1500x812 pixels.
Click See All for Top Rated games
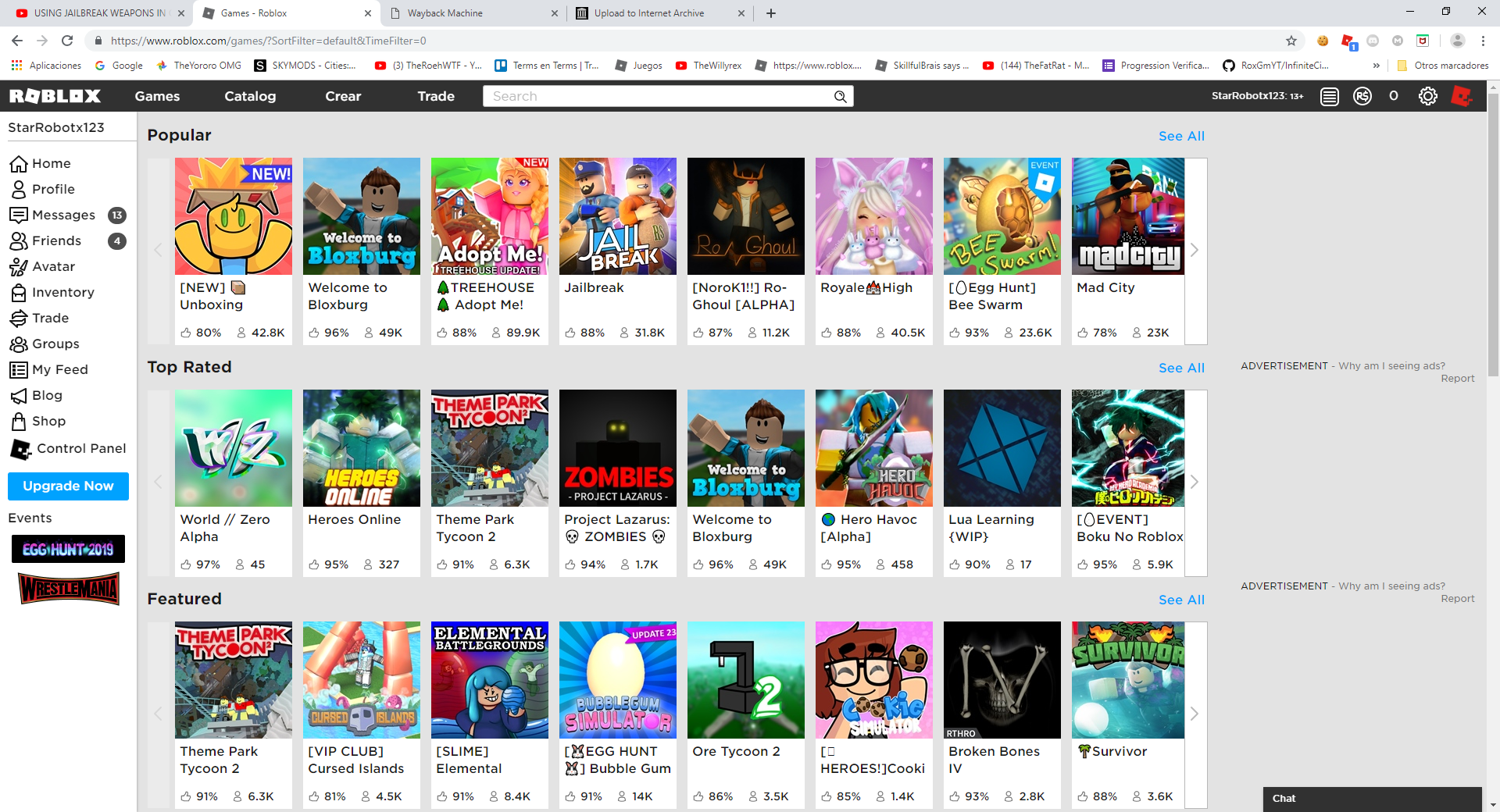(x=1181, y=368)
